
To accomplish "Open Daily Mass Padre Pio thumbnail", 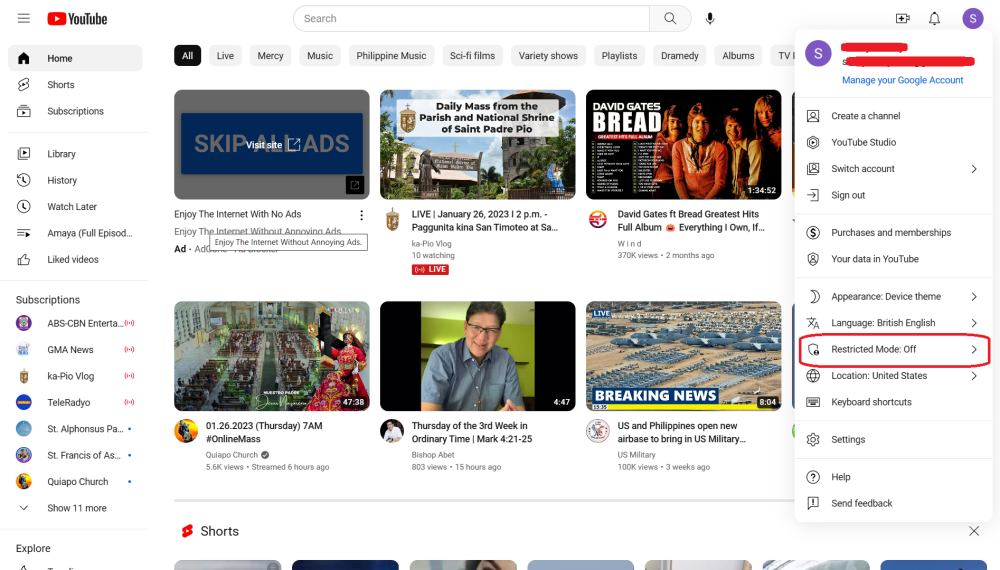I will click(x=478, y=145).
